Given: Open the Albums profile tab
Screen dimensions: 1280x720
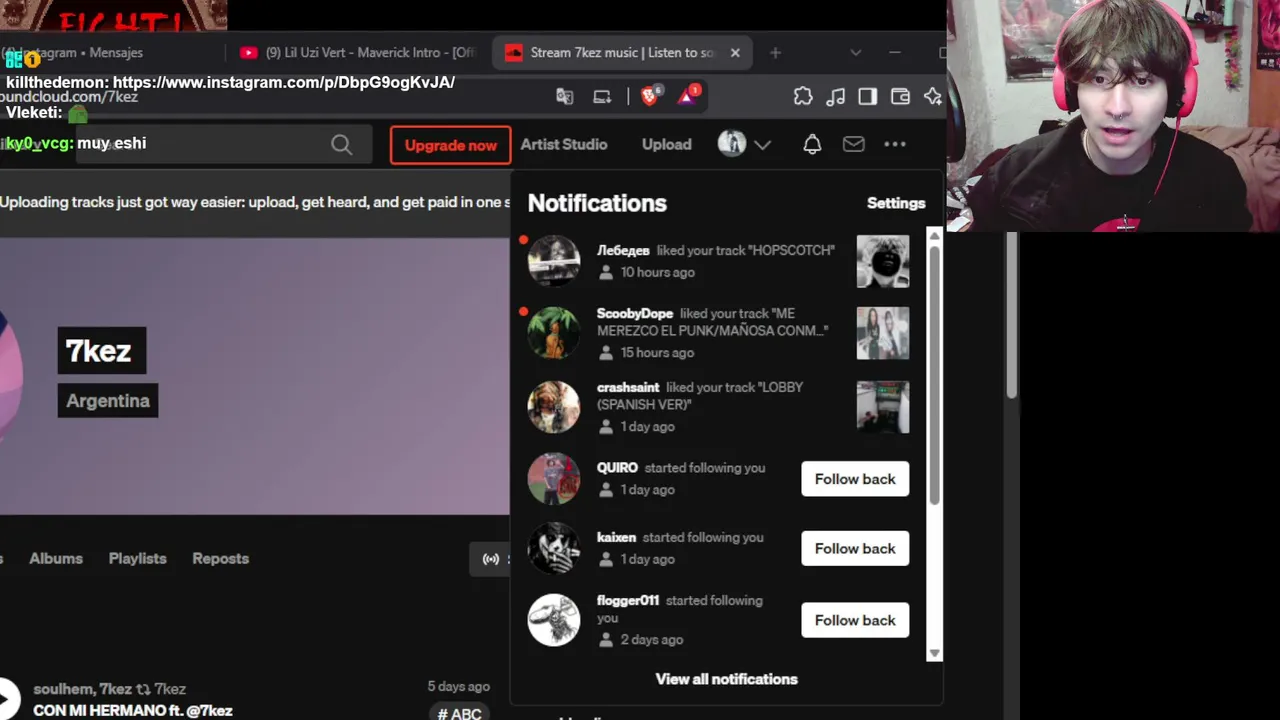Looking at the screenshot, I should pyautogui.click(x=56, y=558).
